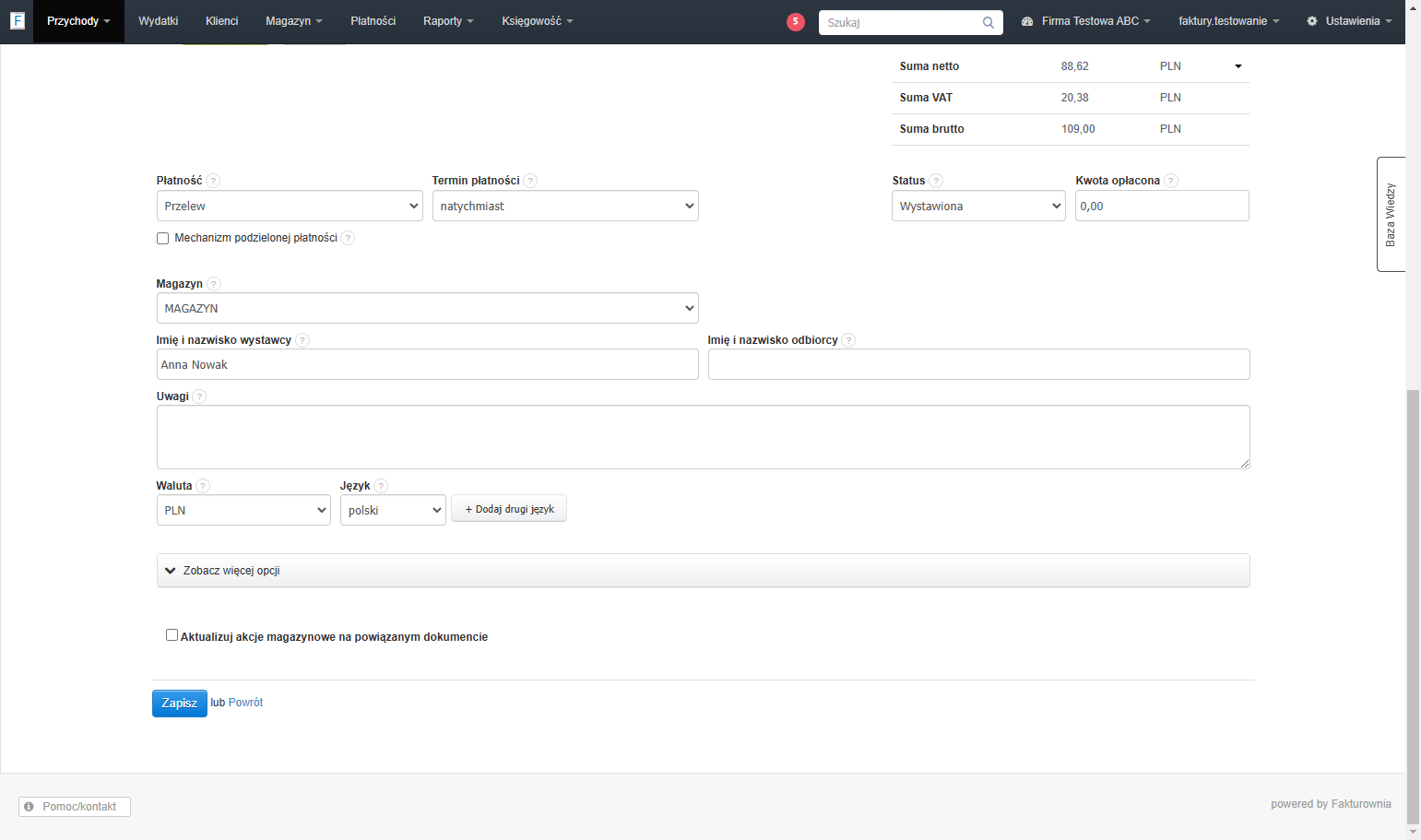Viewport: 1421px width, 840px height.
Task: Click the Zapisz button
Action: [180, 703]
